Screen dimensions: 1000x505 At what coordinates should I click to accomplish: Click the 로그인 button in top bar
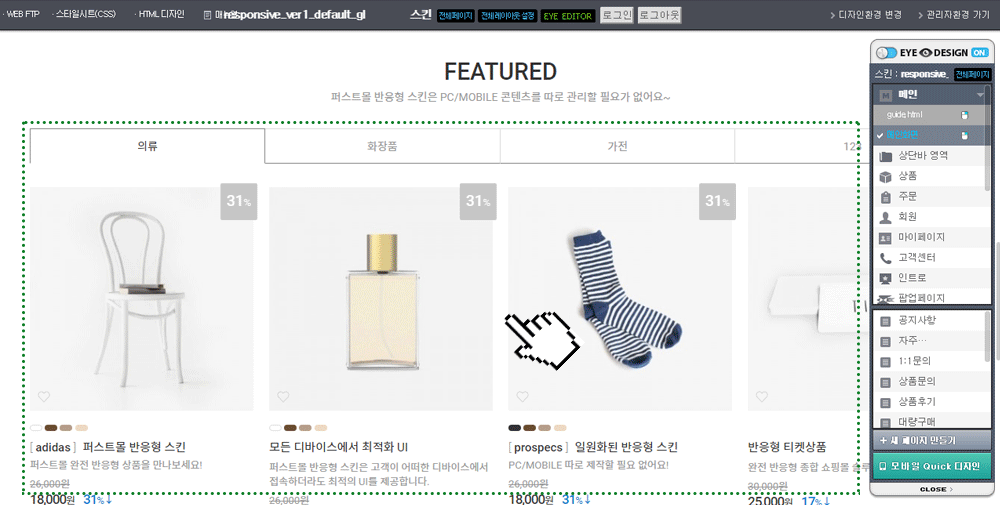[x=617, y=15]
